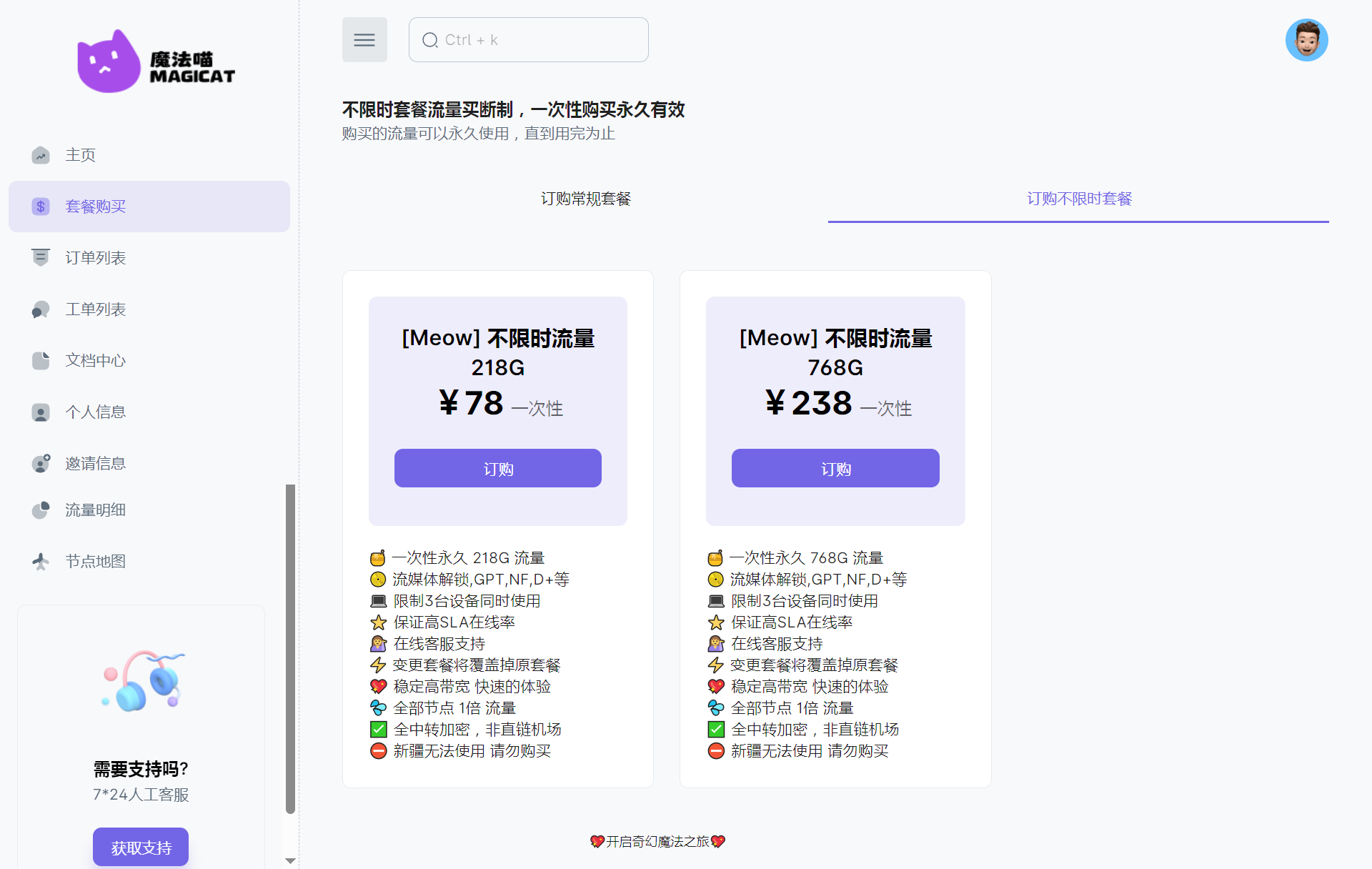Switch to the 订购常规套餐 tab
This screenshot has width=1372, height=869.
[x=586, y=199]
